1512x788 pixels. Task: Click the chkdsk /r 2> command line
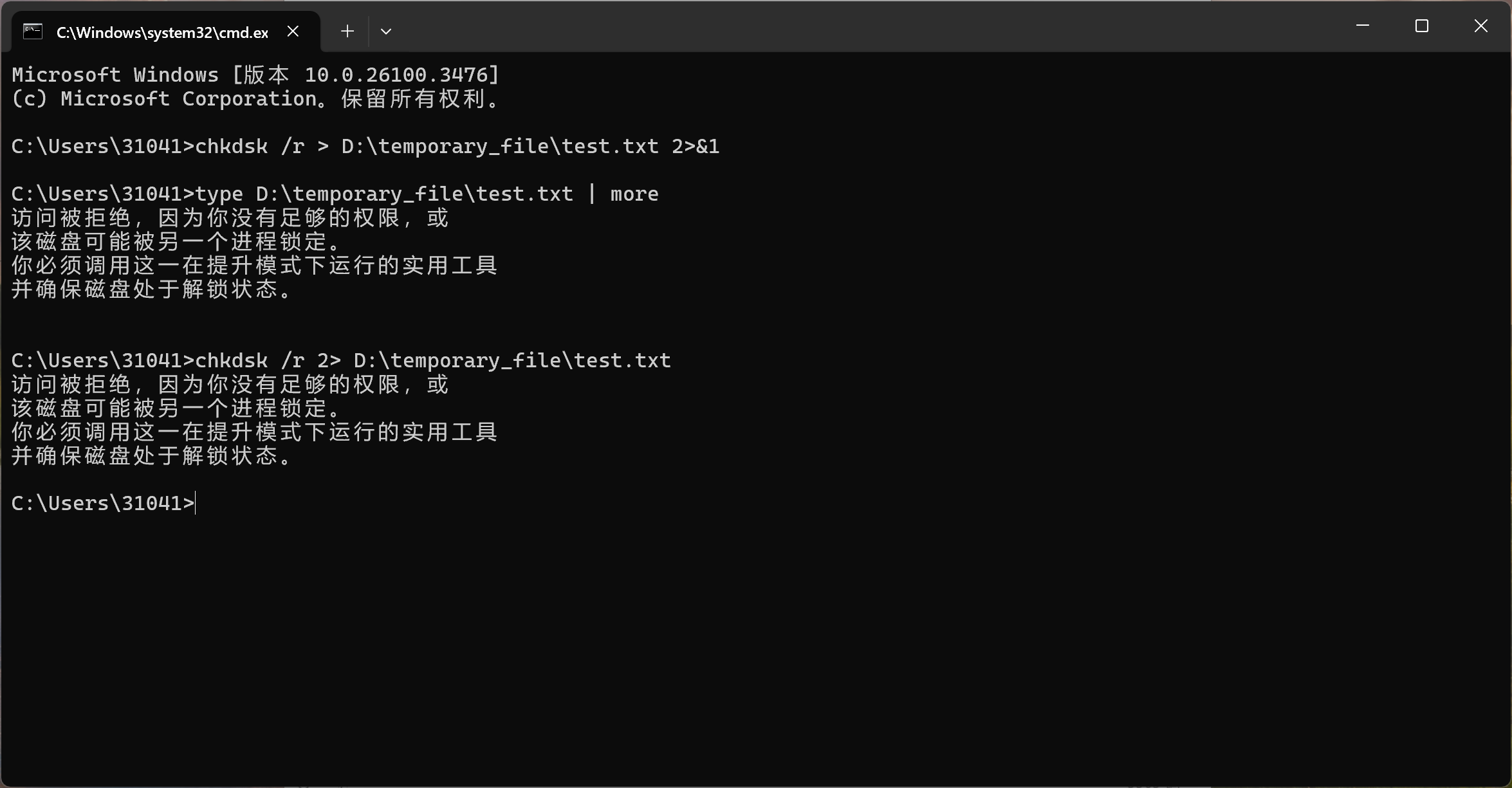[x=341, y=360]
